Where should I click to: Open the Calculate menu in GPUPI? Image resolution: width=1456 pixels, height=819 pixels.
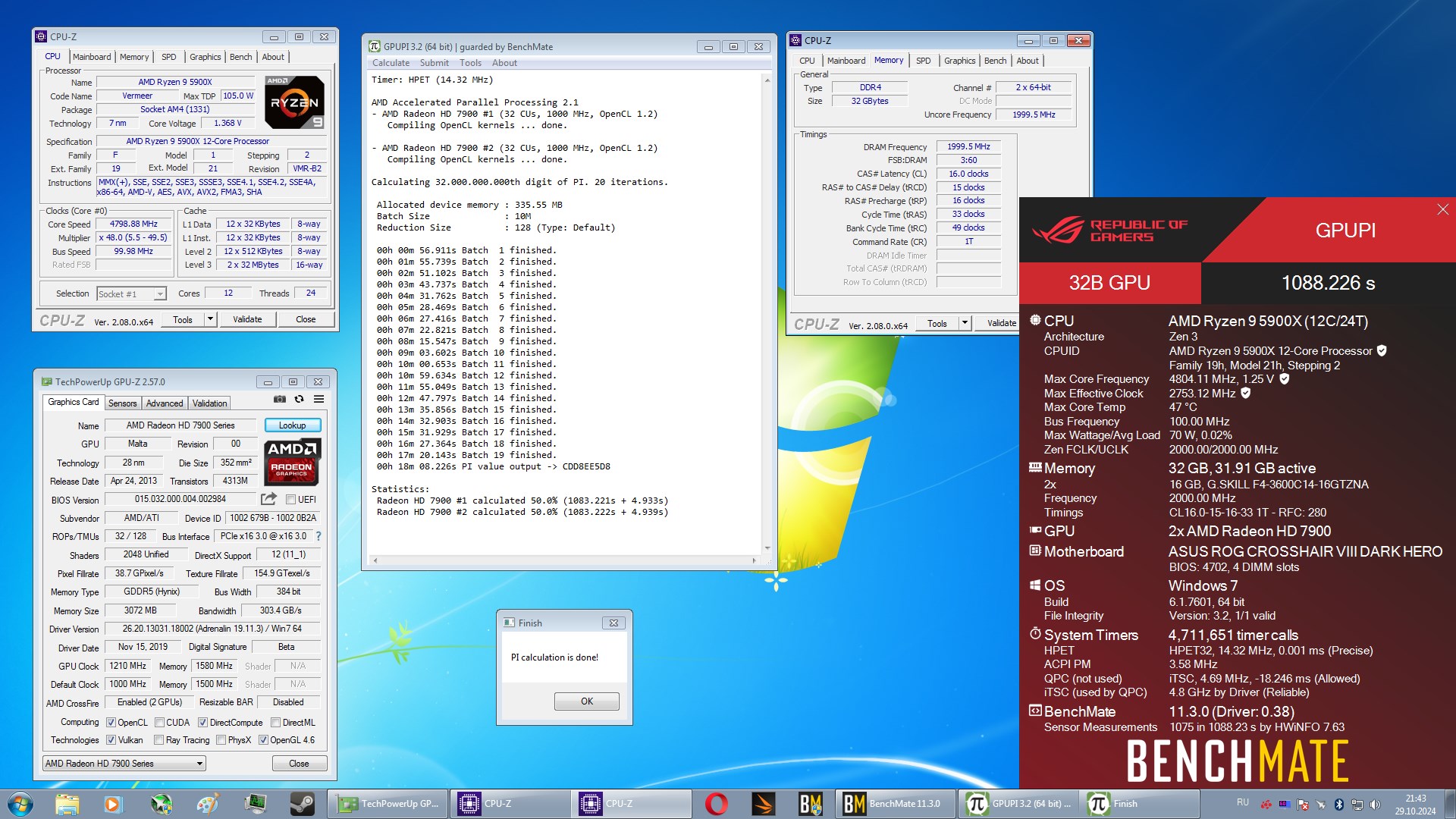(391, 63)
